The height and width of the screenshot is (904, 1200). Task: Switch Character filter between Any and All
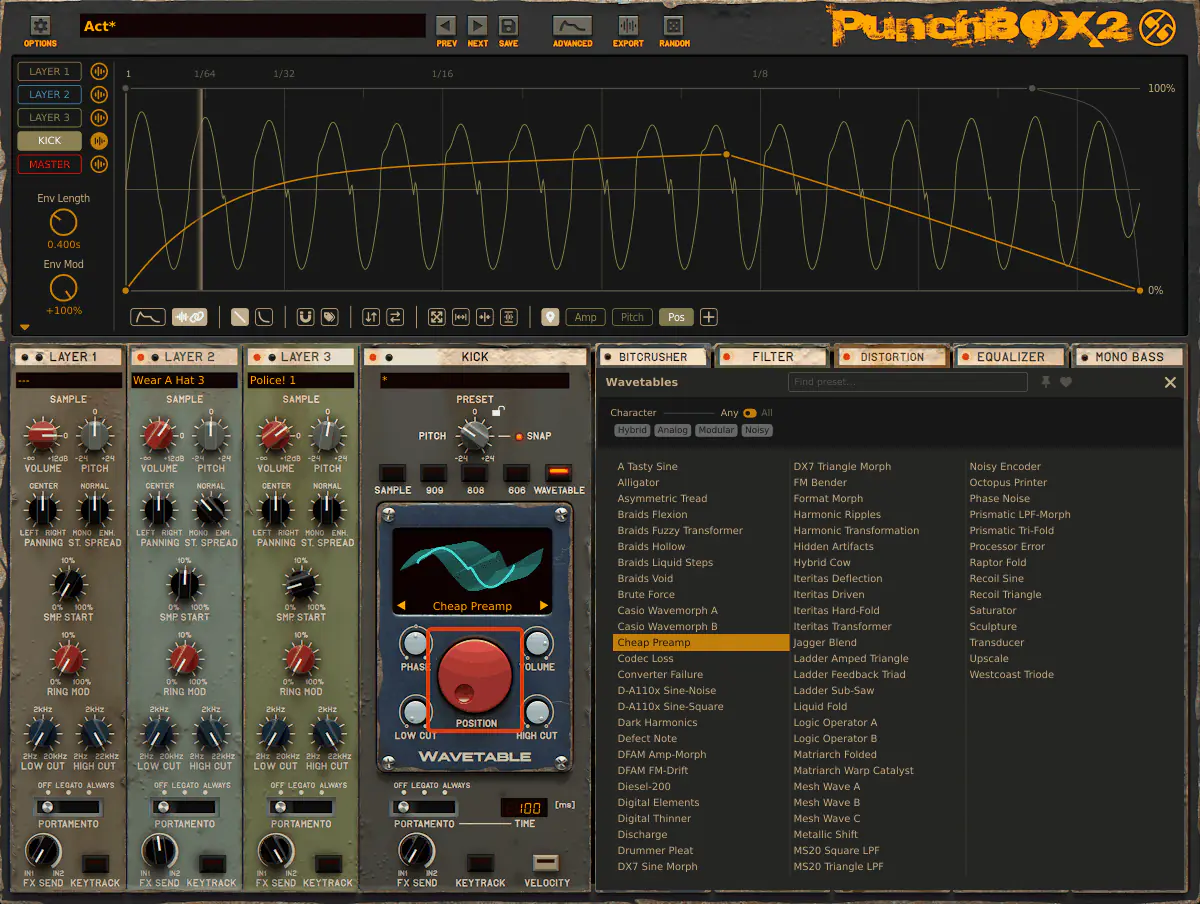[750, 413]
